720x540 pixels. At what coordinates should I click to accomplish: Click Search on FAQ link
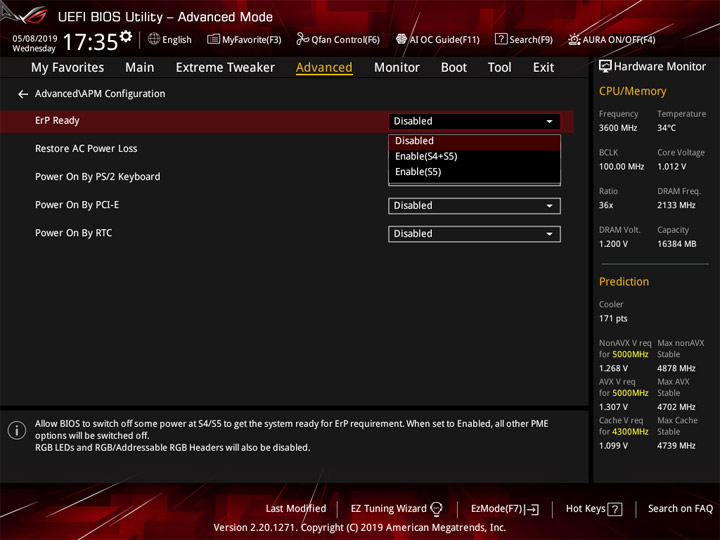pyautogui.click(x=680, y=509)
